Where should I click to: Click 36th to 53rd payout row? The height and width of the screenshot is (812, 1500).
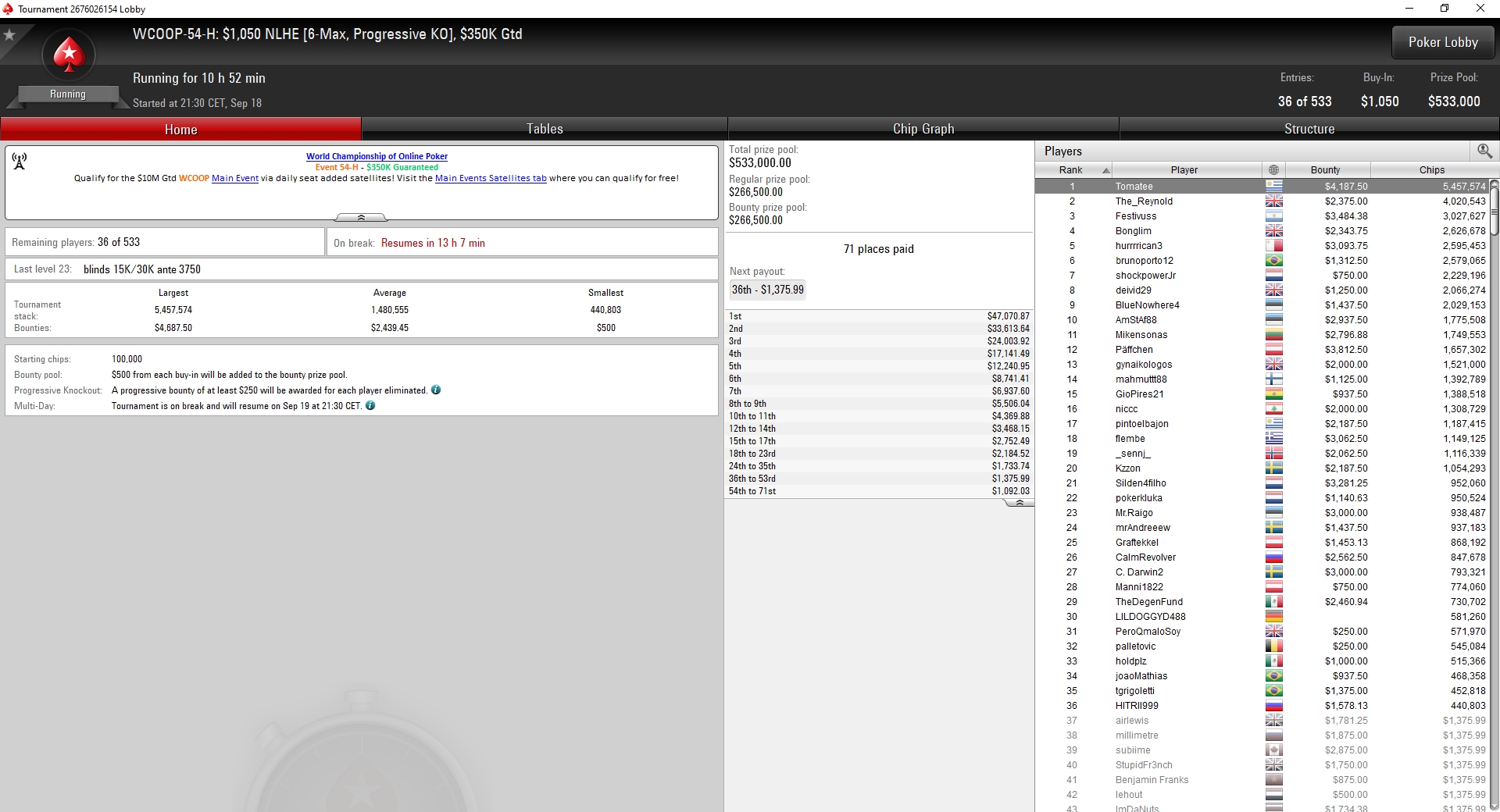879,479
